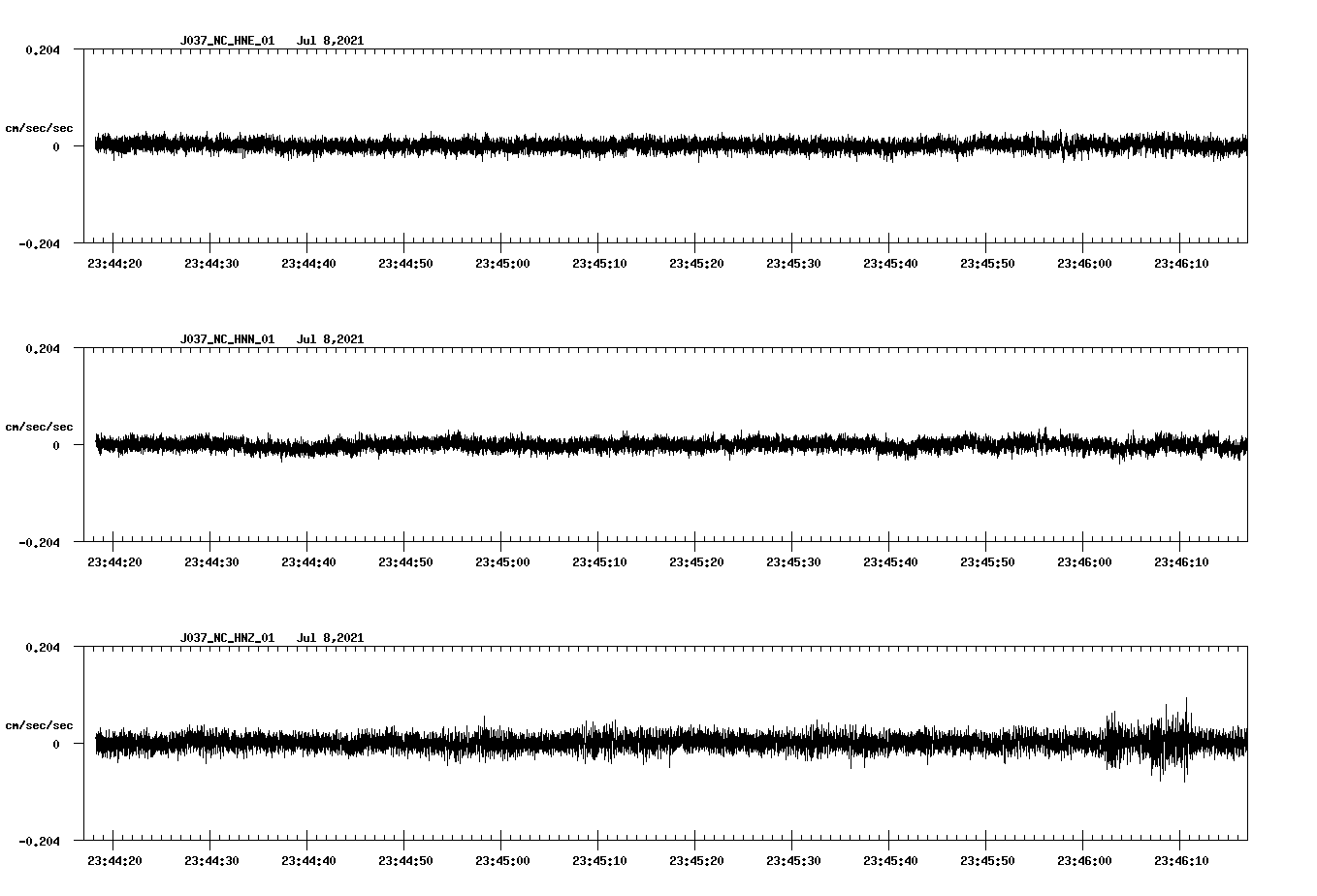Click the Jul 8,2021 date on top plot
The height and width of the screenshot is (896, 1317).
pos(332,41)
